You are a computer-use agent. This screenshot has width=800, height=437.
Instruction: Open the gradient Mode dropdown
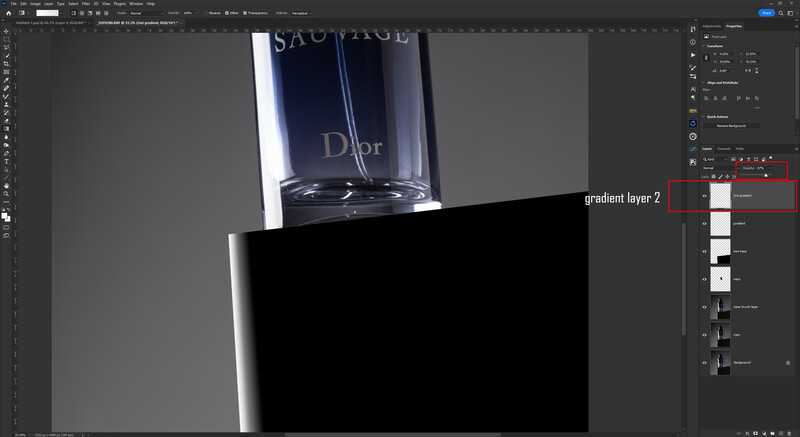point(146,13)
